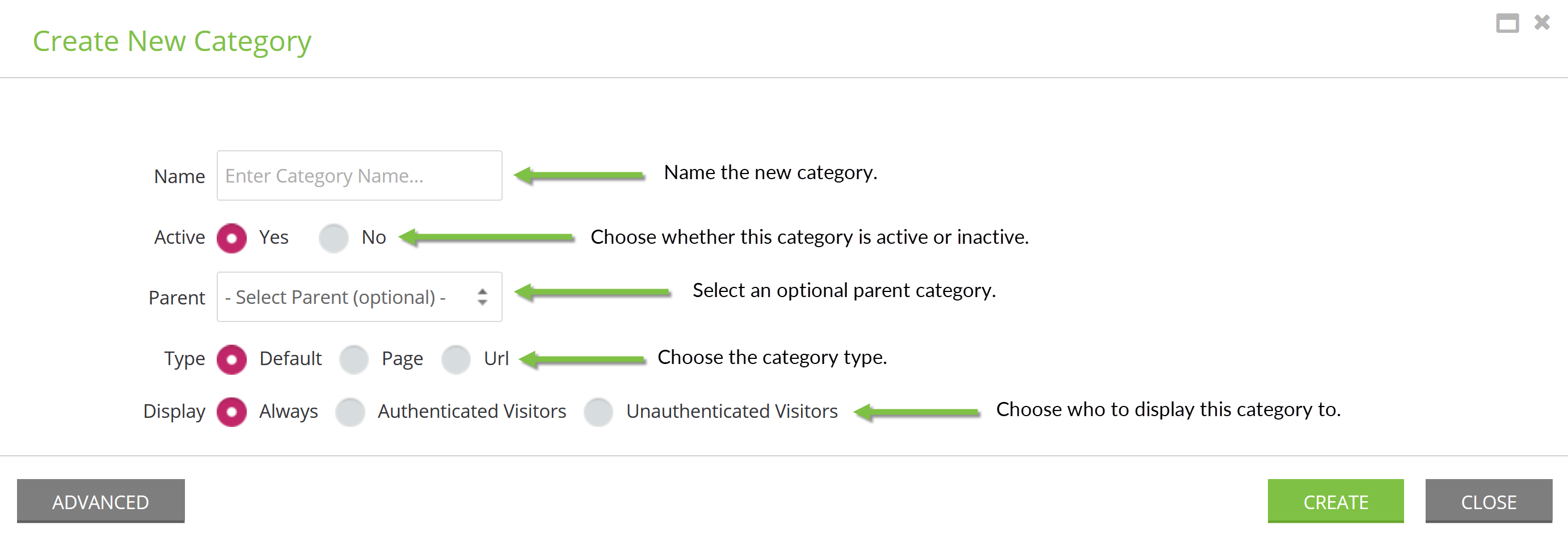Click the Create New Category title
This screenshot has height=542, width=1568.
tap(172, 41)
